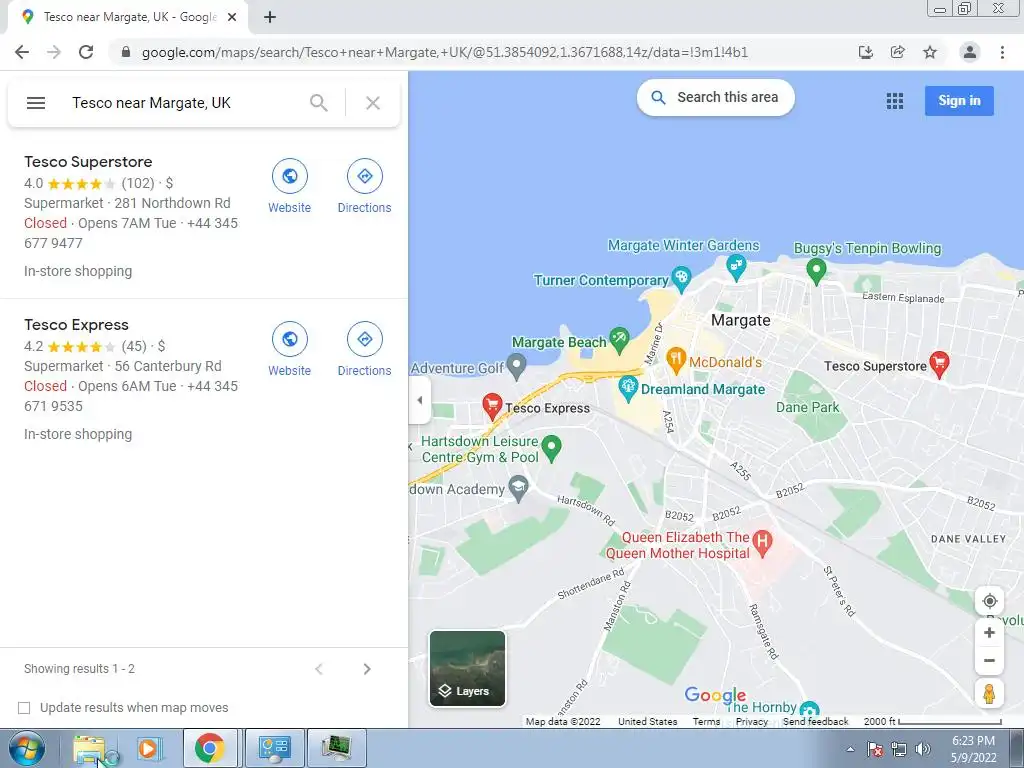
Task: Zoom in on the map
Action: click(x=989, y=632)
